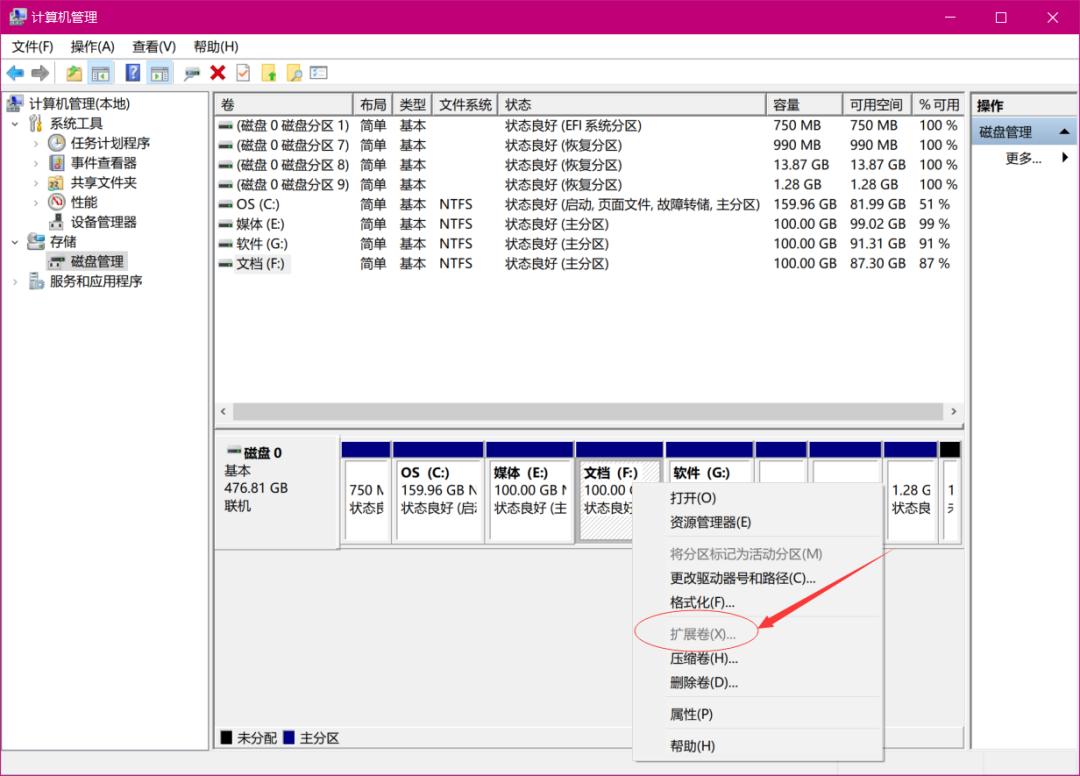The height and width of the screenshot is (776, 1080).
Task: Toggle the action pane toolbar icon
Action: [x=160, y=73]
